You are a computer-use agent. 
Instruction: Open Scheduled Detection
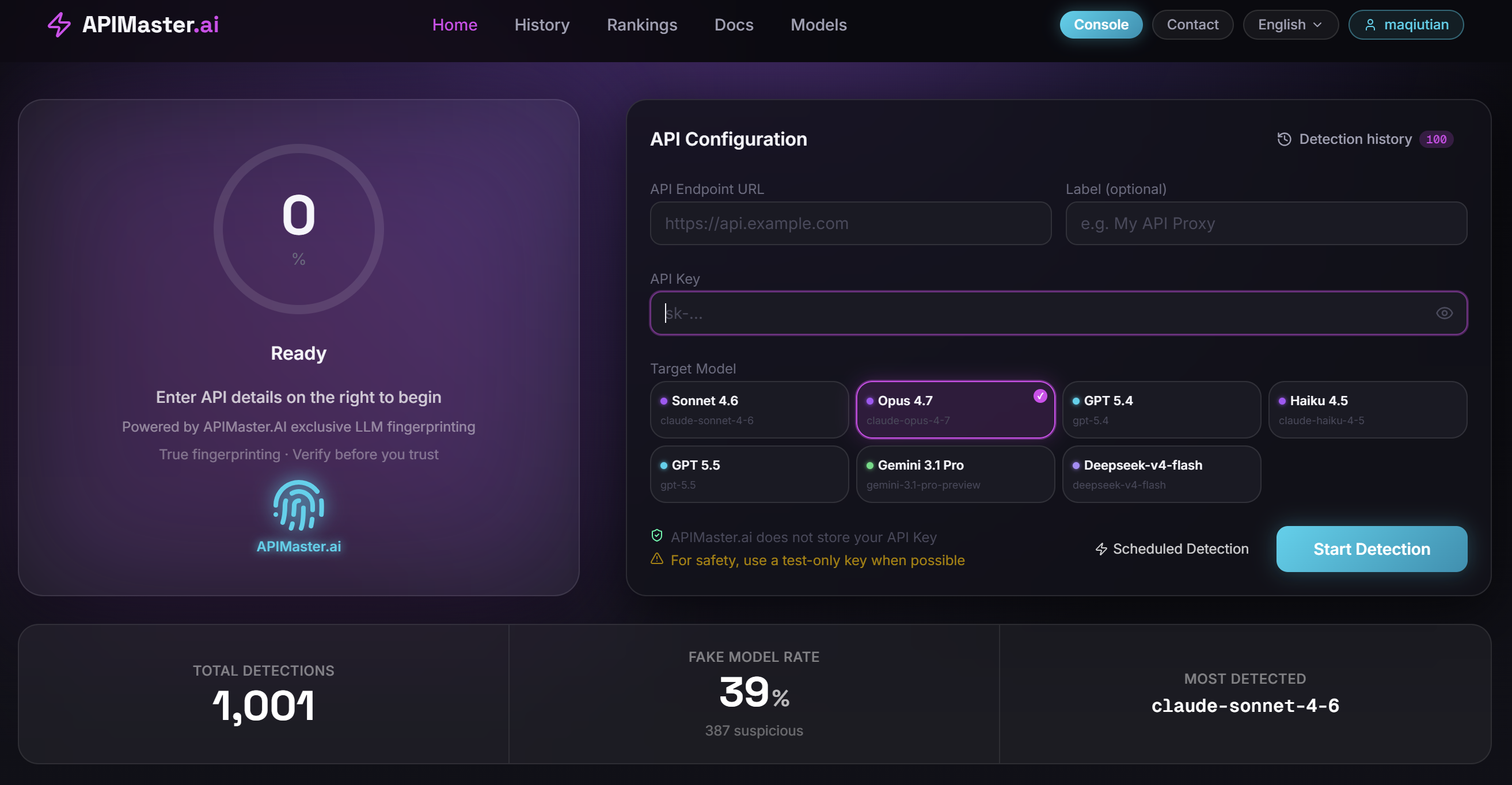coord(1172,549)
